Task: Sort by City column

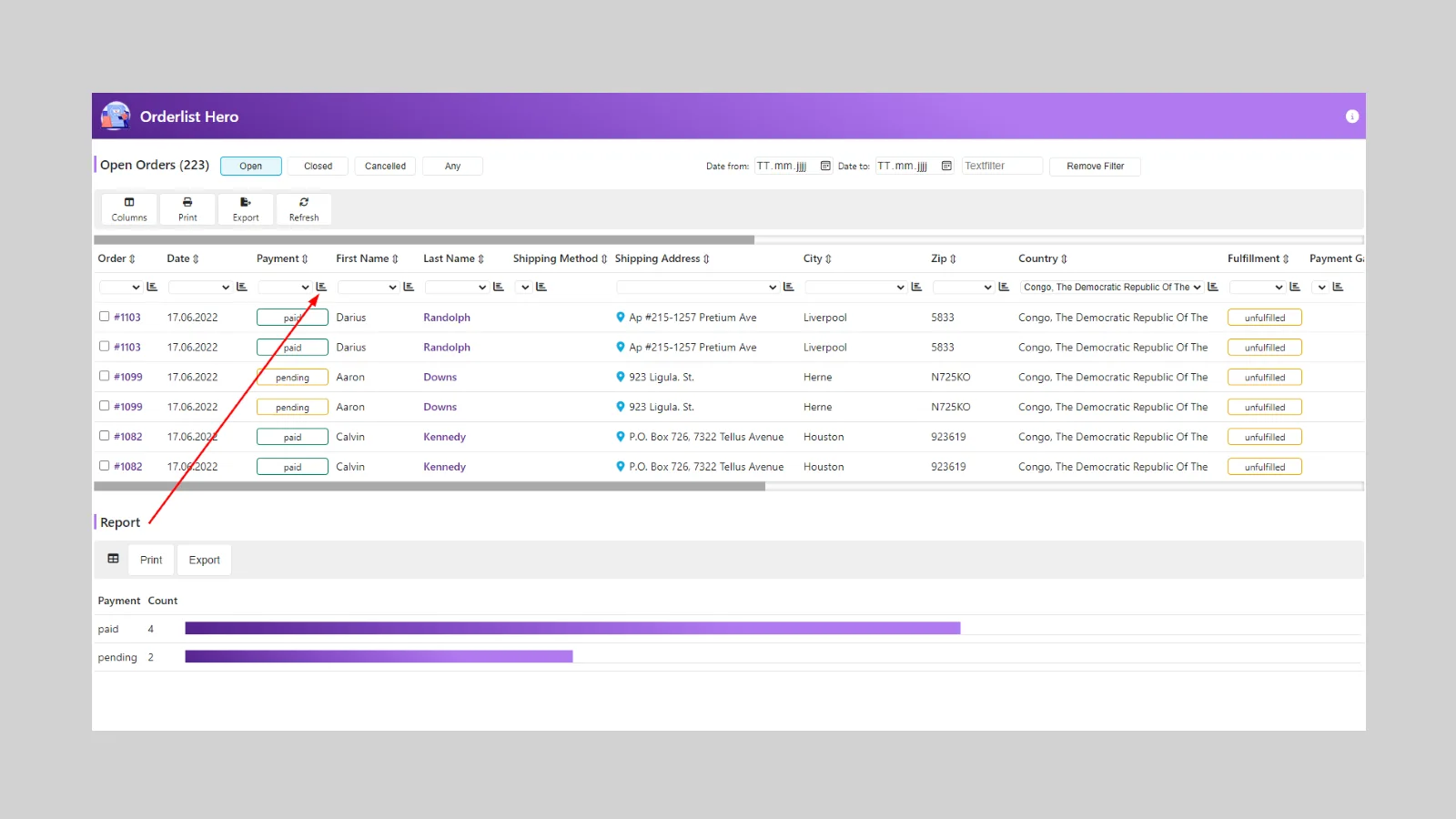Action: tap(817, 258)
